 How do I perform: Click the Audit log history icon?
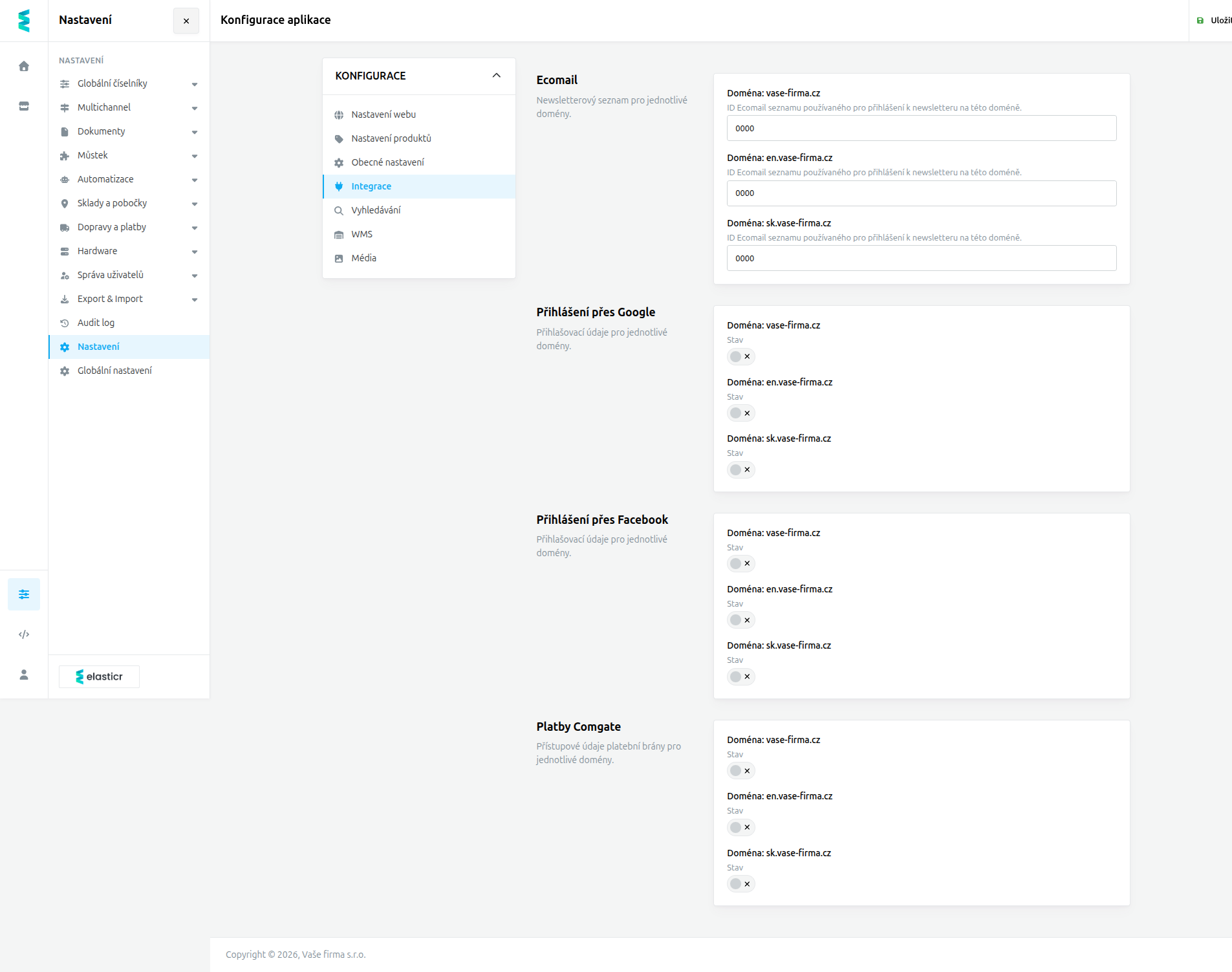65,323
